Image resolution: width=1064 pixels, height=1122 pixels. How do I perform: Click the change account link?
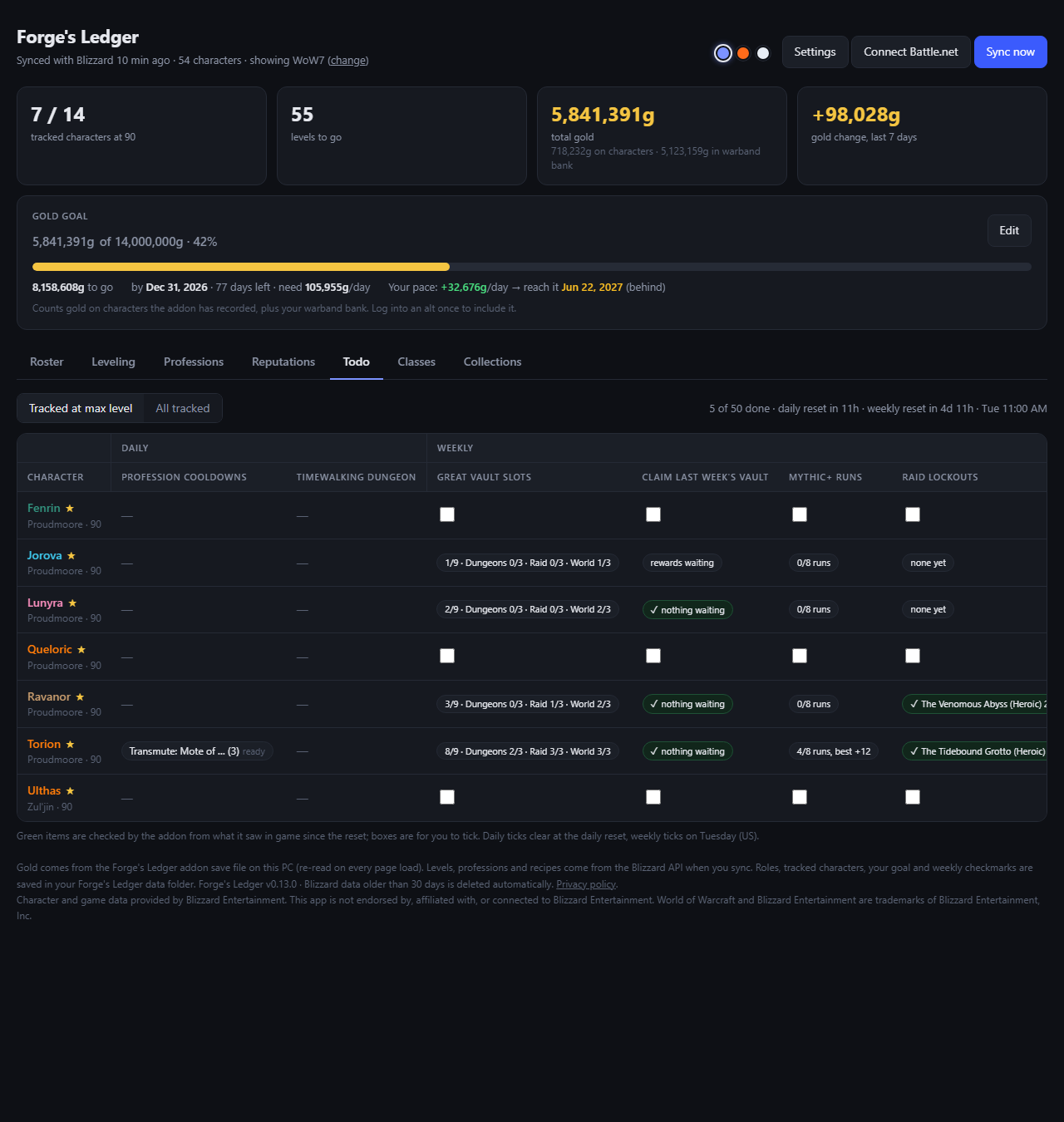pyautogui.click(x=348, y=60)
